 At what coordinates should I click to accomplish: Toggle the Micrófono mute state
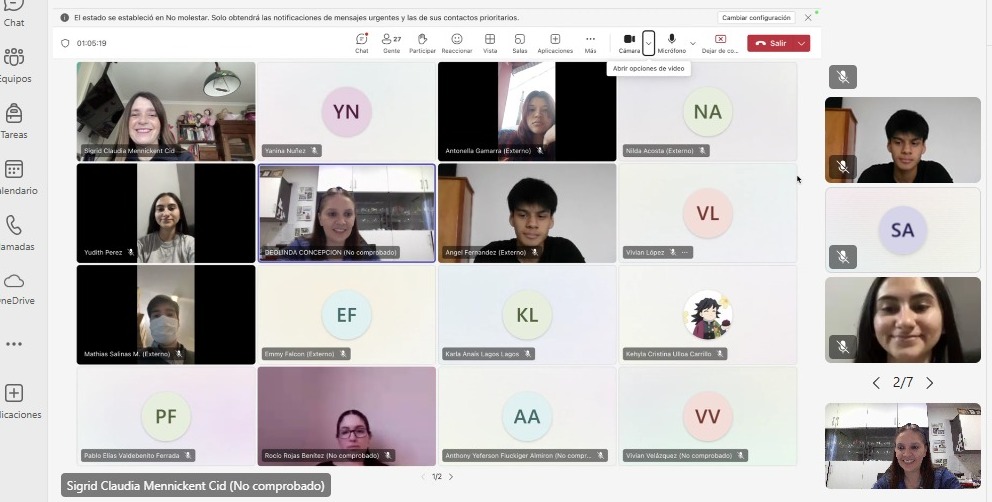(672, 42)
